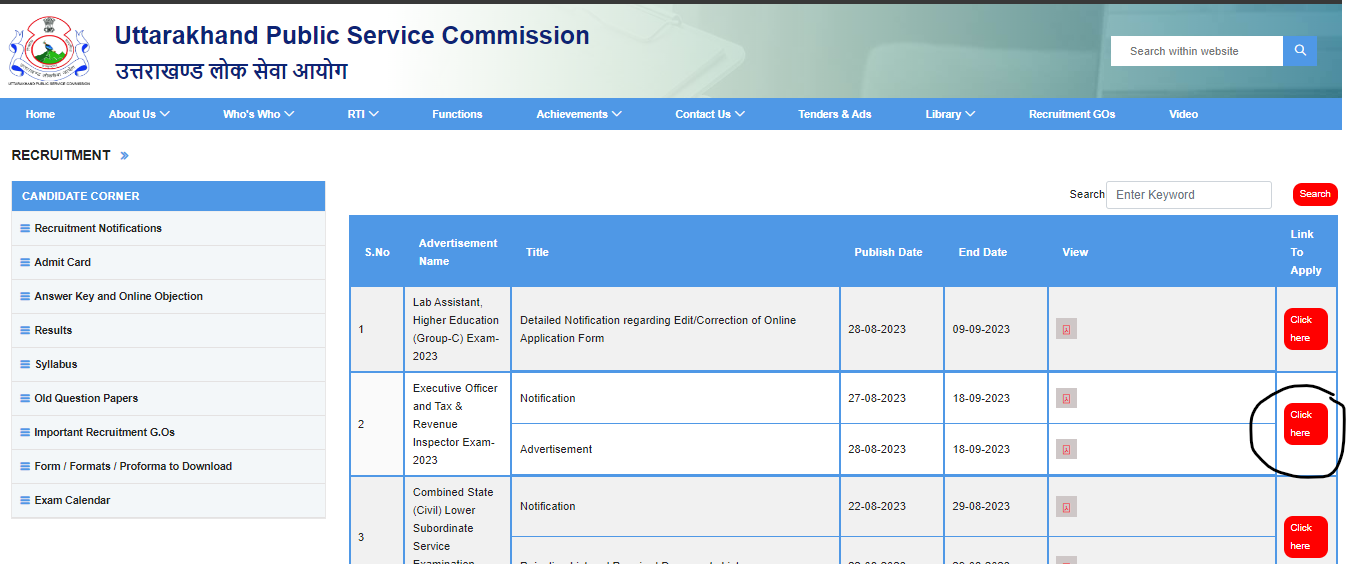Click the Uttarakhand Public Service Commission title text
1347x564 pixels.
click(x=352, y=35)
